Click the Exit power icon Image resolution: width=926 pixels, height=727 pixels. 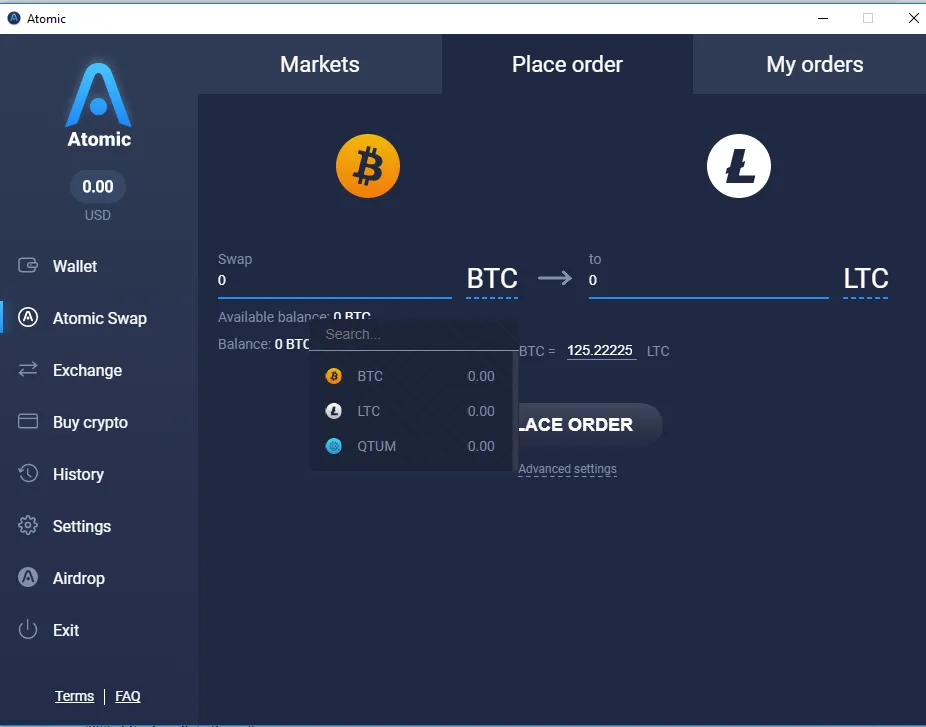28,630
